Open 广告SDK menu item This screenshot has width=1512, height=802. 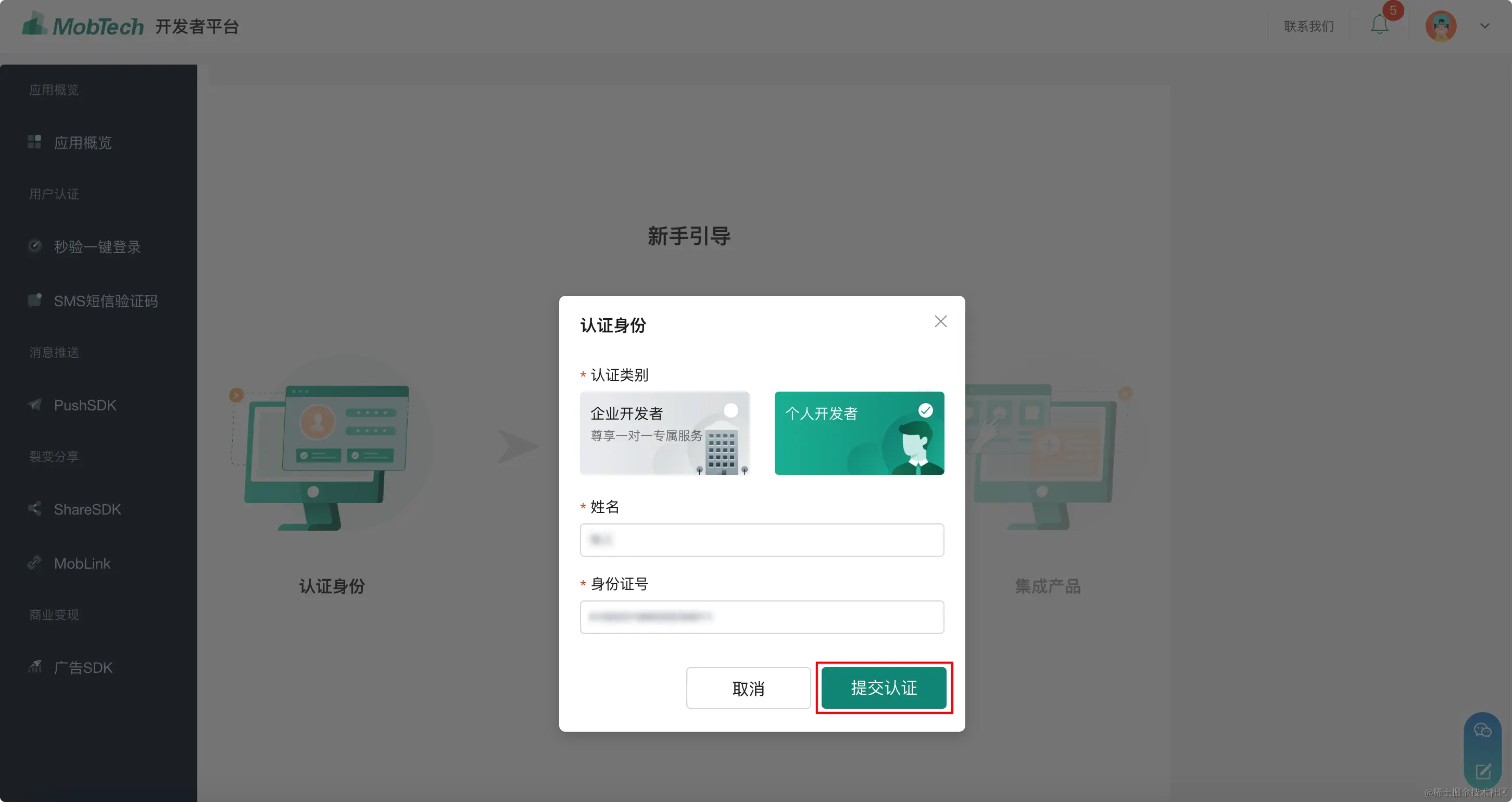point(83,668)
